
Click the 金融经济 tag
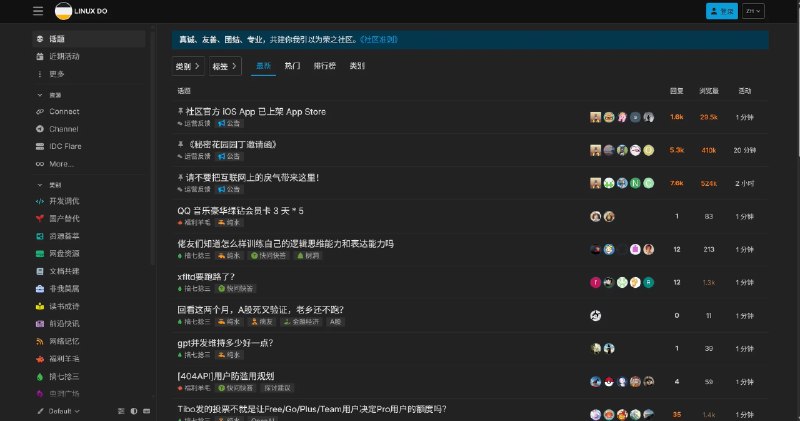pos(301,322)
